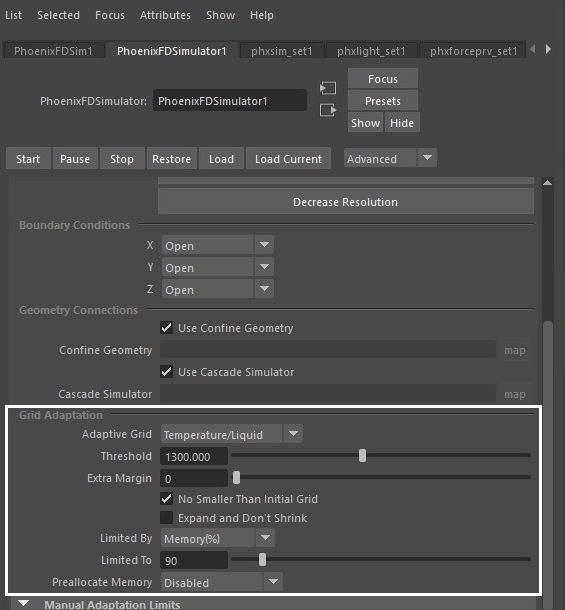565x610 pixels.
Task: Open the Preallocate Memory dropdown
Action: tap(222, 582)
